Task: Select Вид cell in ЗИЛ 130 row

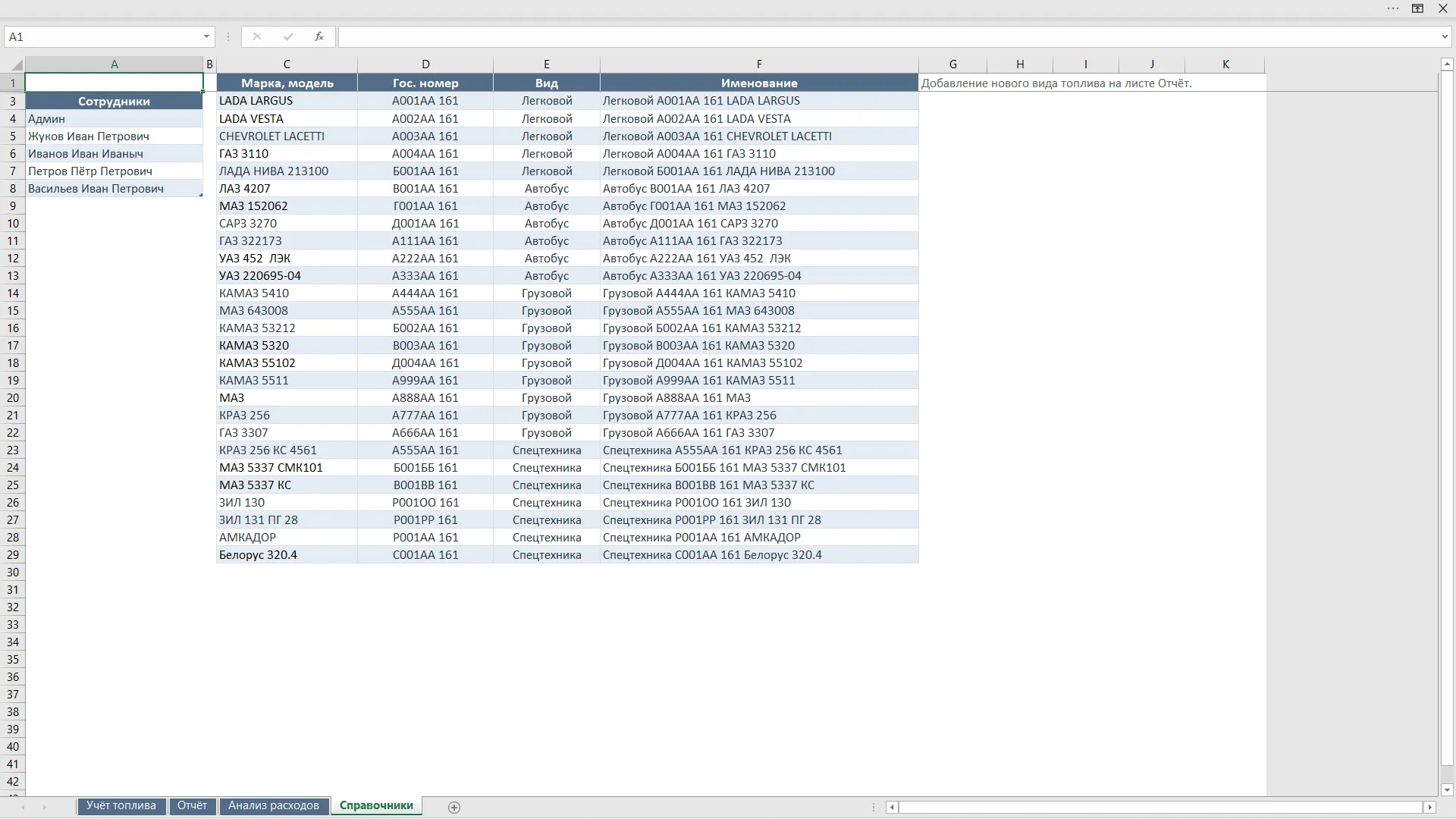Action: click(x=547, y=503)
